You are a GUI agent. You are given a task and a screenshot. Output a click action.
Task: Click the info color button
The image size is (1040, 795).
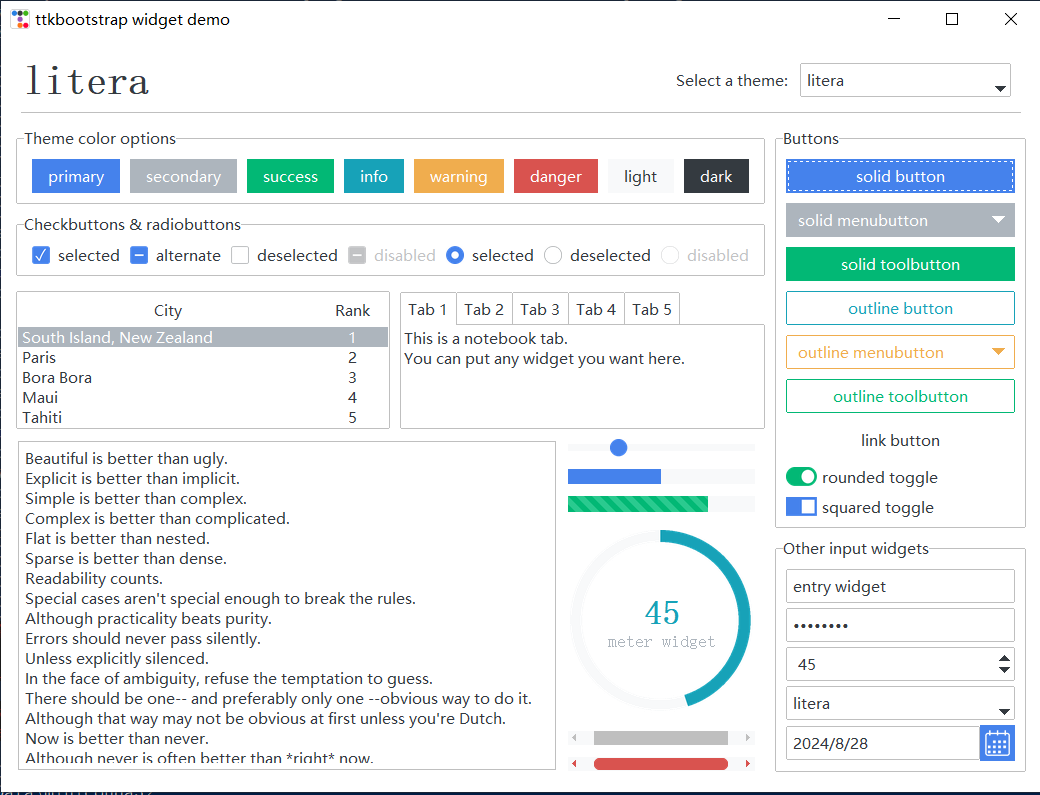point(374,176)
